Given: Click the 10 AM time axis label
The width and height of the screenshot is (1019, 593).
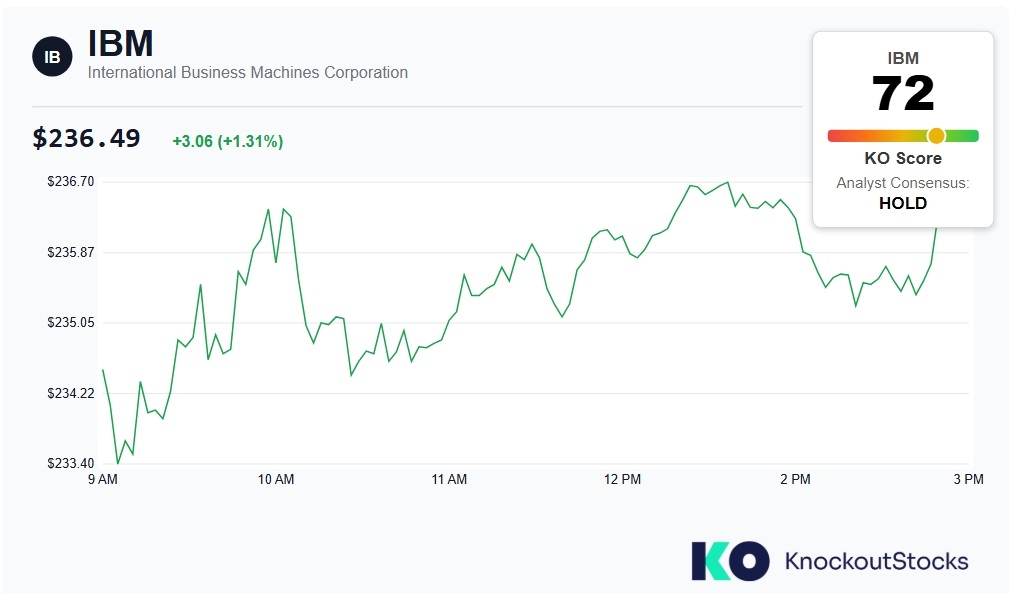Looking at the screenshot, I should pyautogui.click(x=276, y=479).
